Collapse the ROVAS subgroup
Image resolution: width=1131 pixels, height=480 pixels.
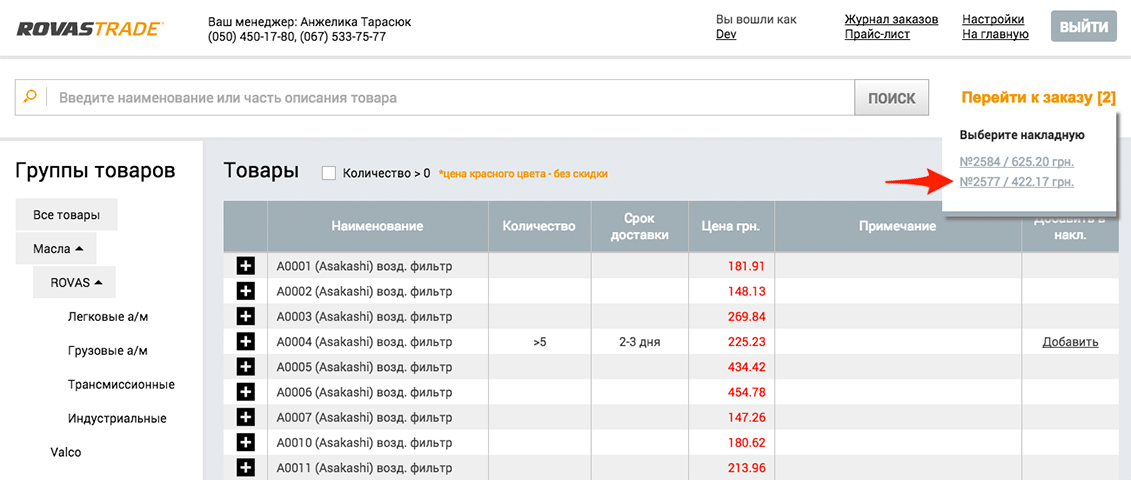pyautogui.click(x=74, y=283)
